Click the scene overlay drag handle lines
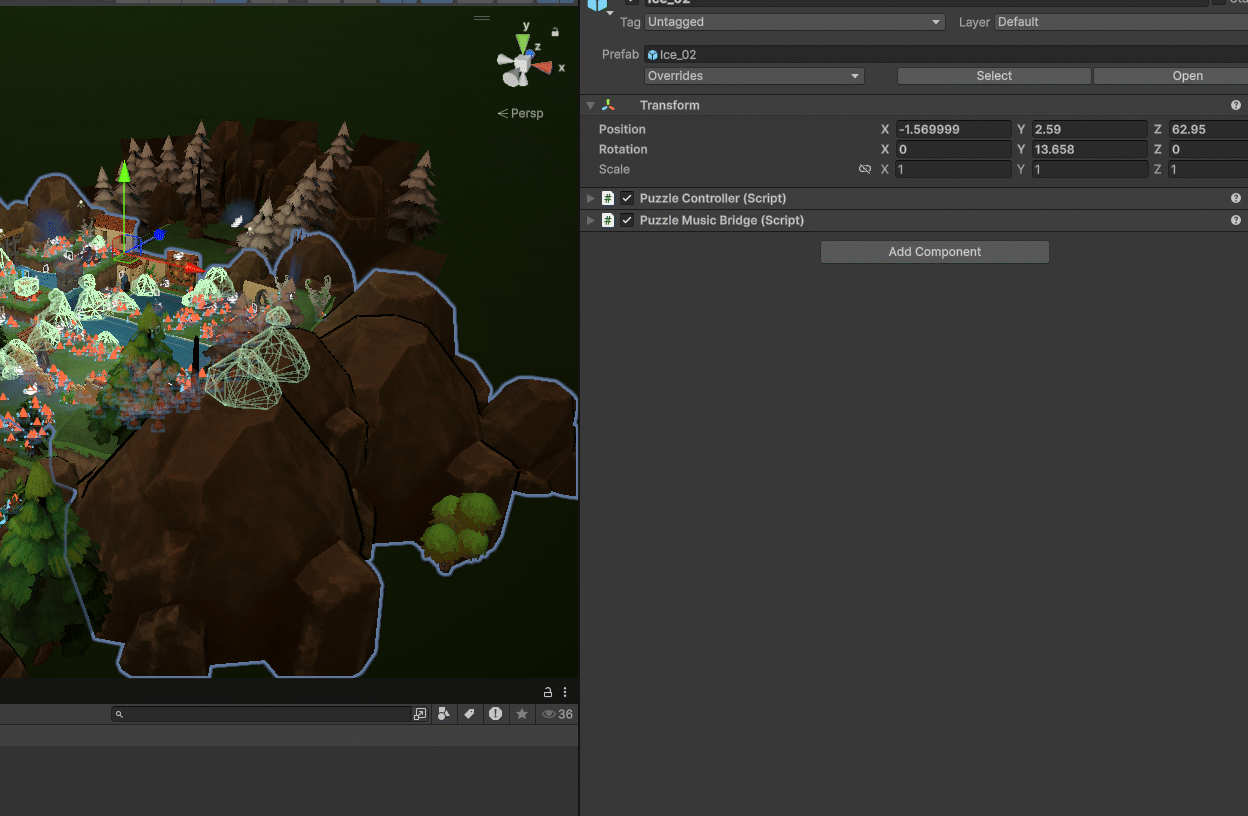The image size is (1248, 816). tap(482, 18)
